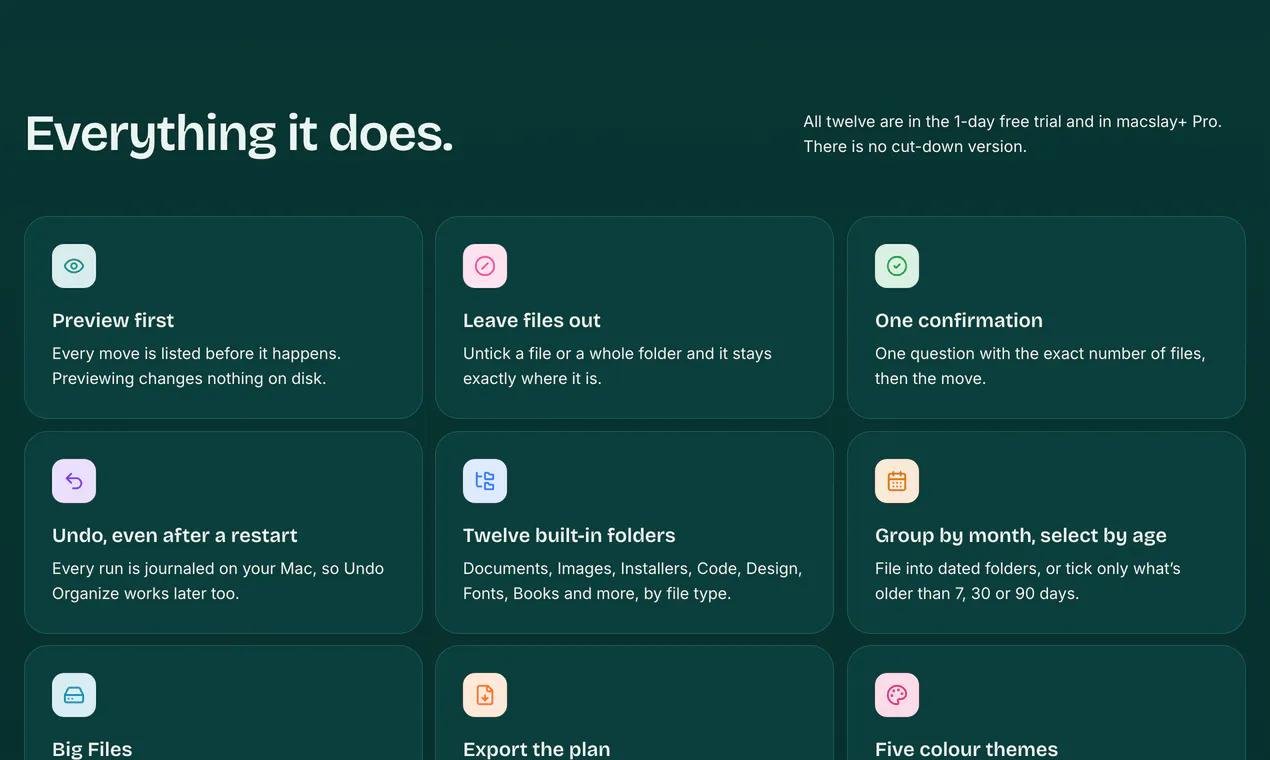The width and height of the screenshot is (1270, 760).
Task: Click the Big Files card title
Action: pos(92,749)
